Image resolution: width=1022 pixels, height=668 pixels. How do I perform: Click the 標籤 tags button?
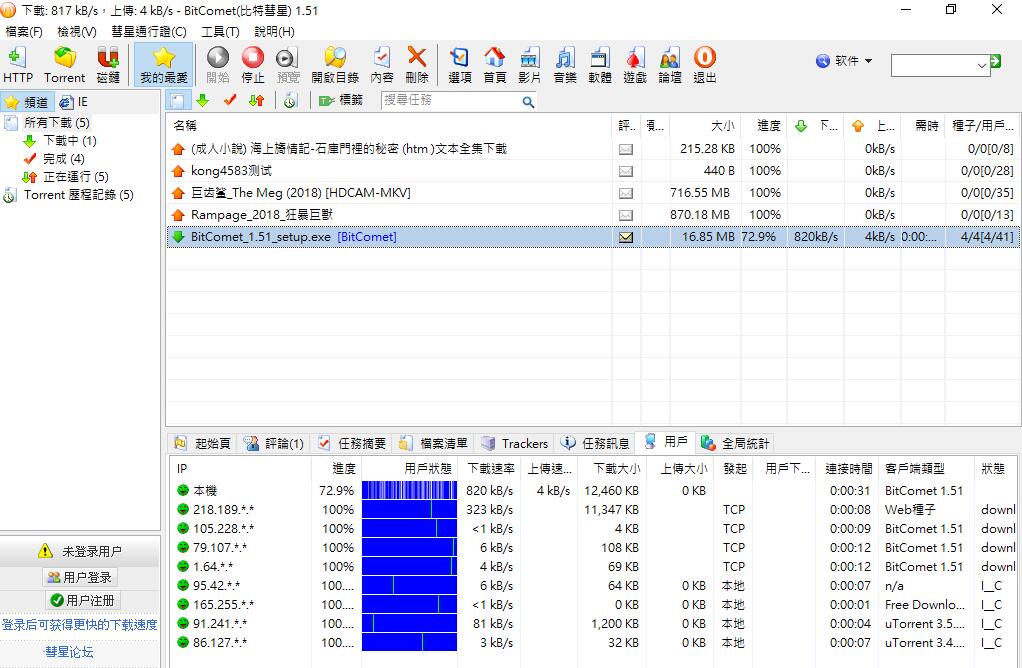tap(341, 100)
